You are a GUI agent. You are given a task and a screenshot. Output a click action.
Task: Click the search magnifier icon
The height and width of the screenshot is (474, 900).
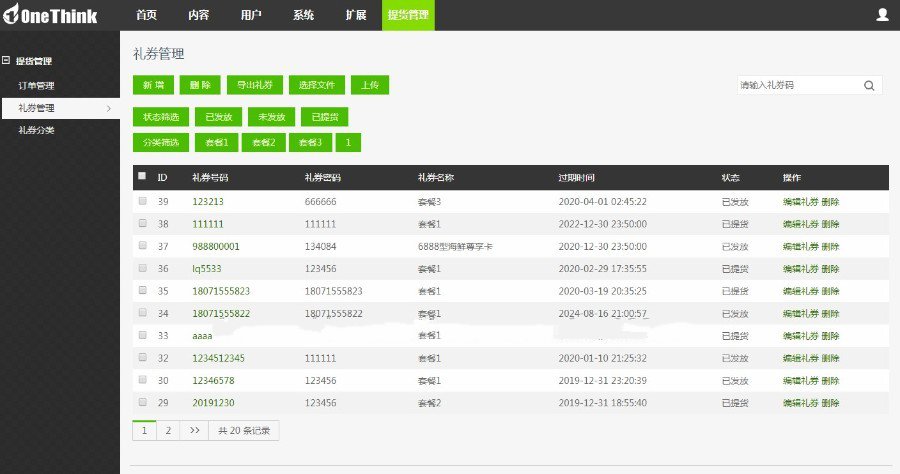pyautogui.click(x=869, y=86)
